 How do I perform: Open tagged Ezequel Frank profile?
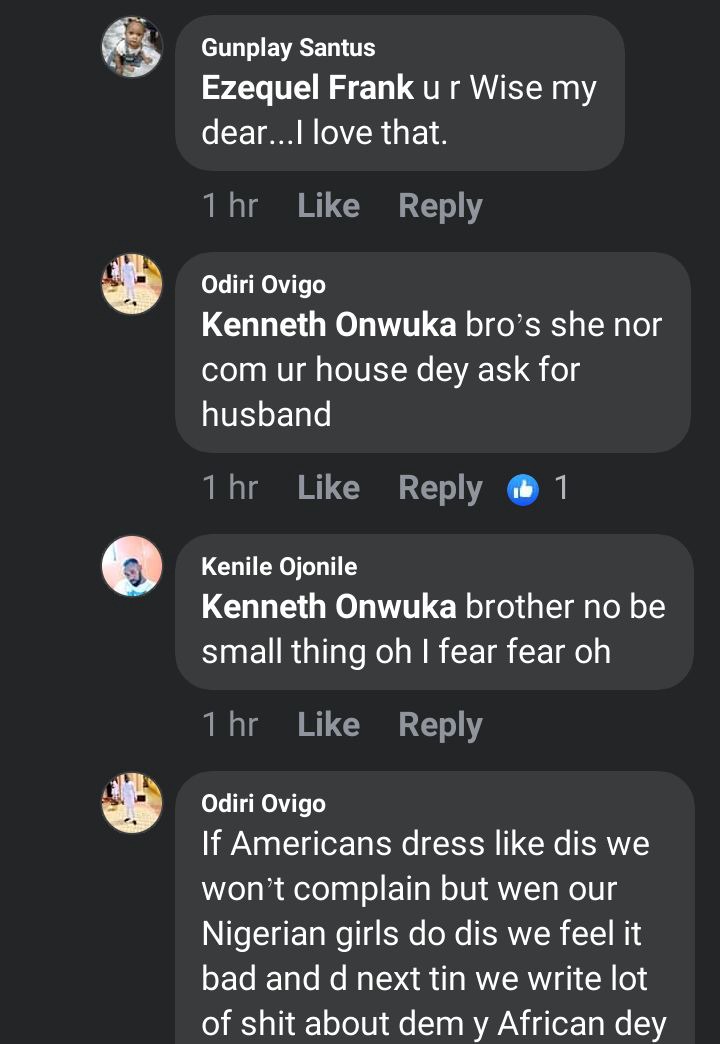307,88
